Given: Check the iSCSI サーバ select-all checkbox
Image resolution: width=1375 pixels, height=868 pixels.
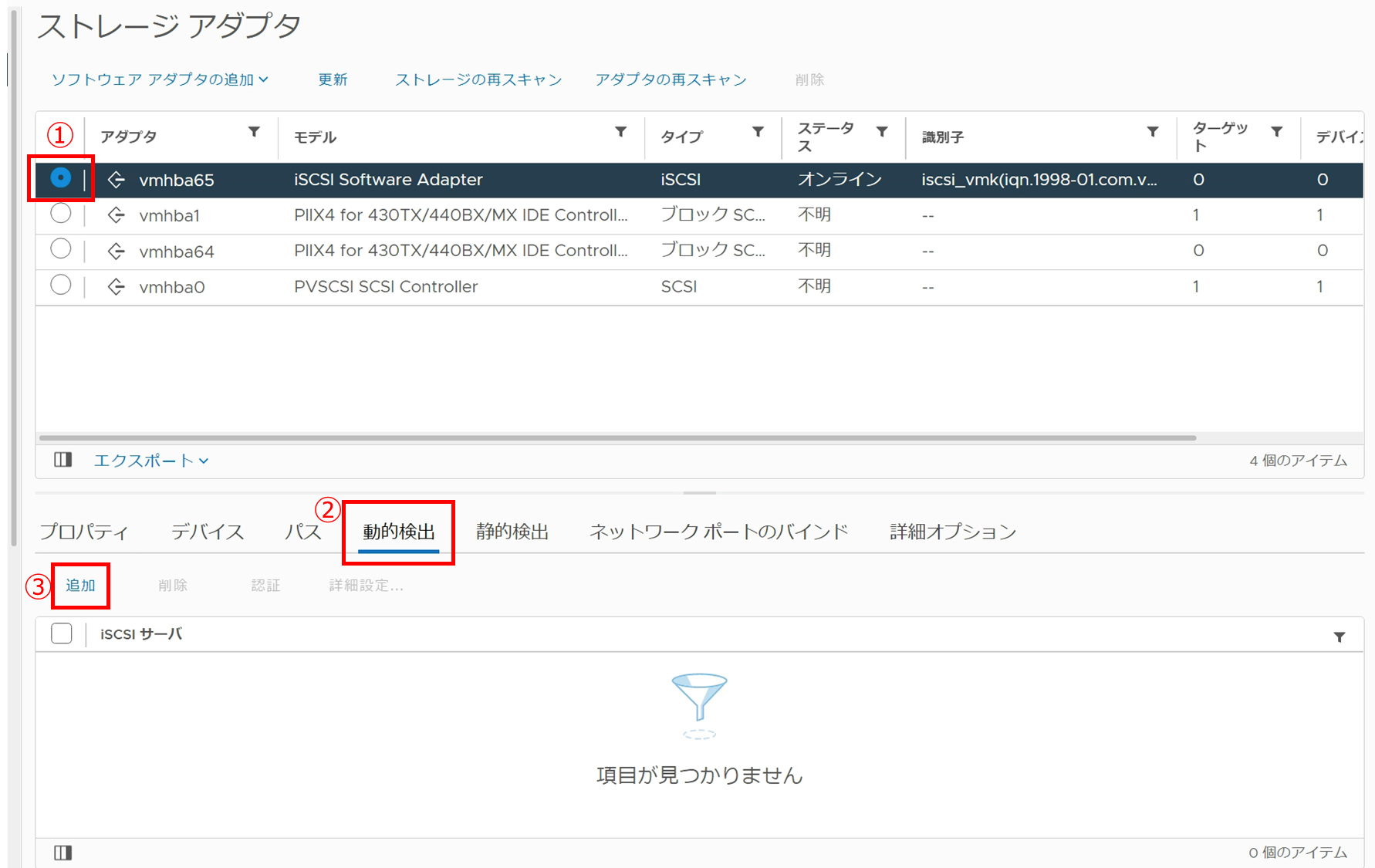Looking at the screenshot, I should [62, 633].
